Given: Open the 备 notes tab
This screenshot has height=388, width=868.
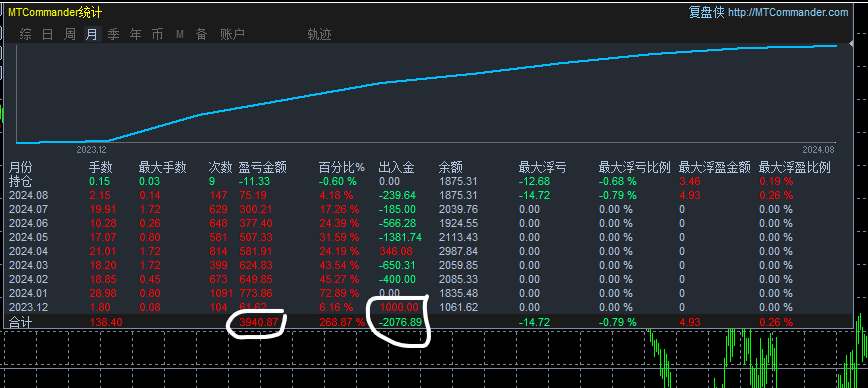Looking at the screenshot, I should click(201, 34).
